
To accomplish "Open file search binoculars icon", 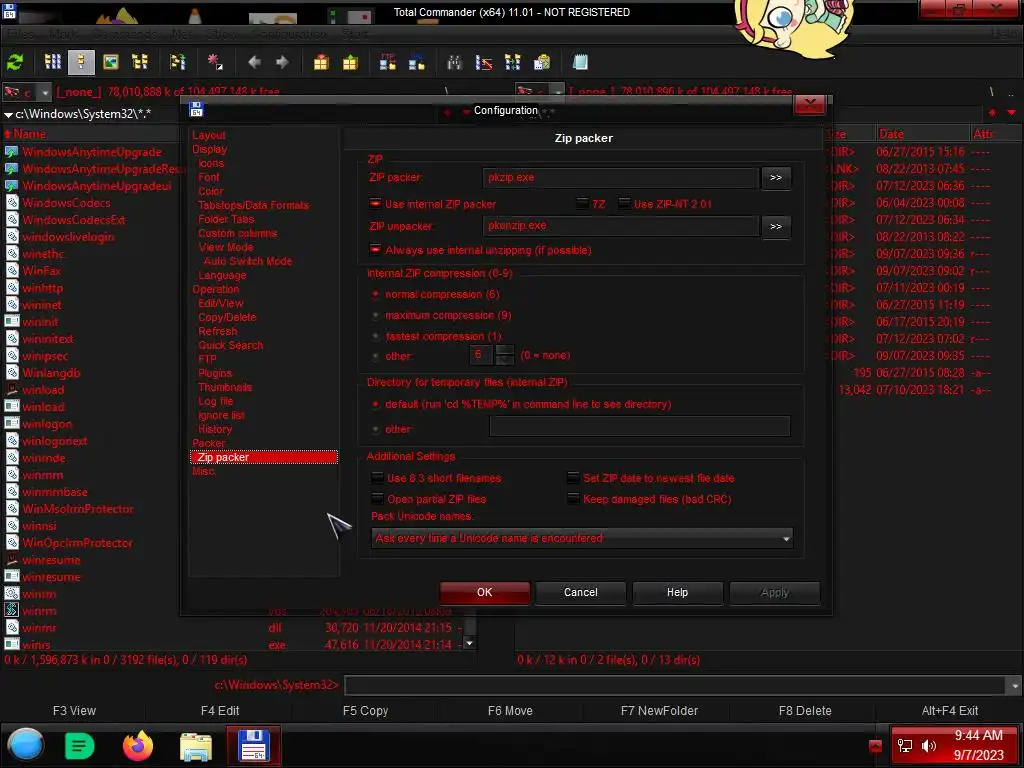I will pos(455,63).
